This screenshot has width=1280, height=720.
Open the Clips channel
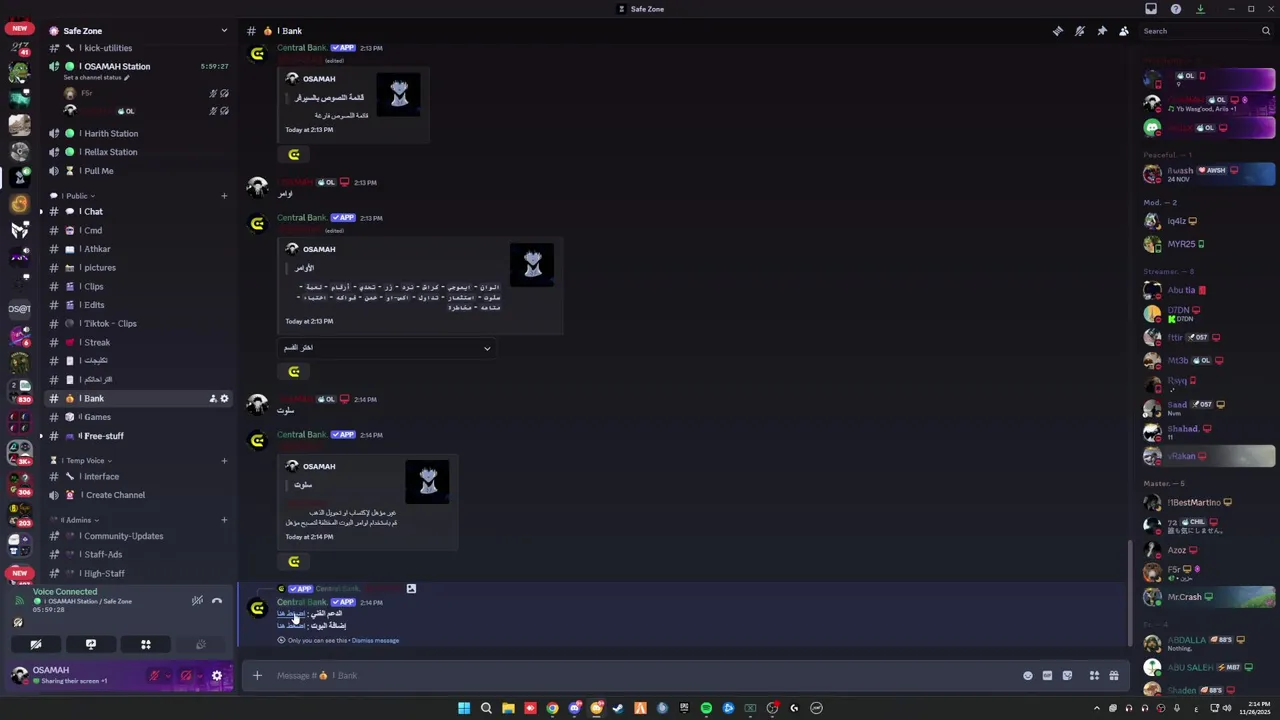coord(139,287)
